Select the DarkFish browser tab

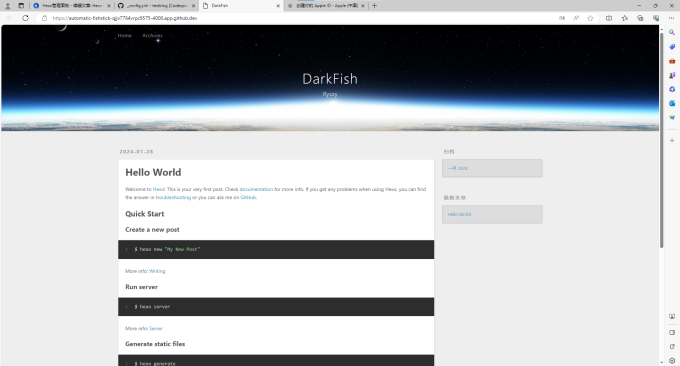click(241, 6)
